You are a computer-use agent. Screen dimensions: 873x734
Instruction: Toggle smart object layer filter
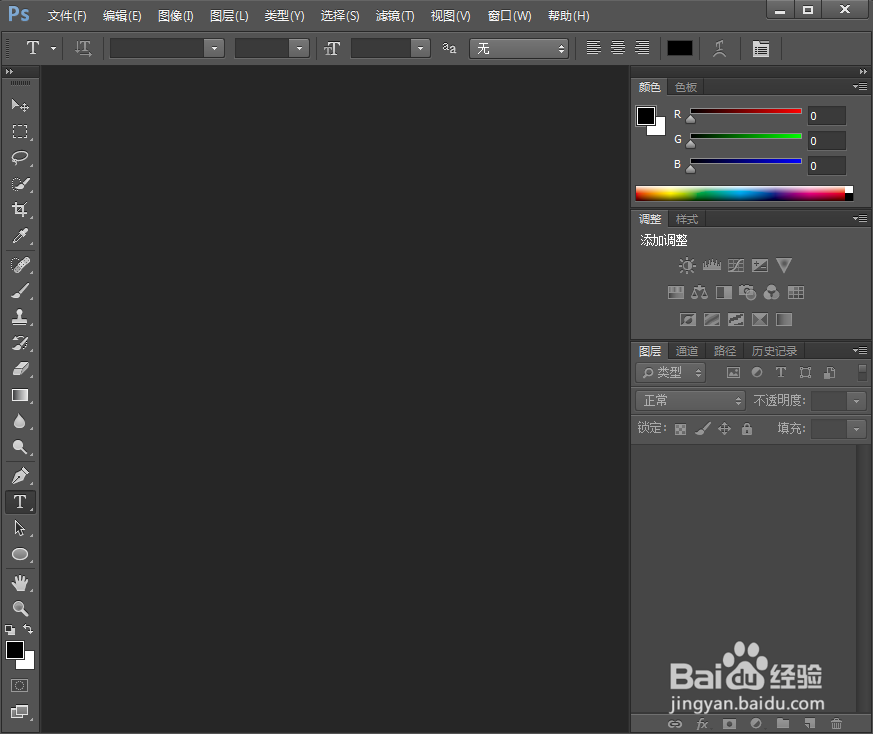point(830,373)
